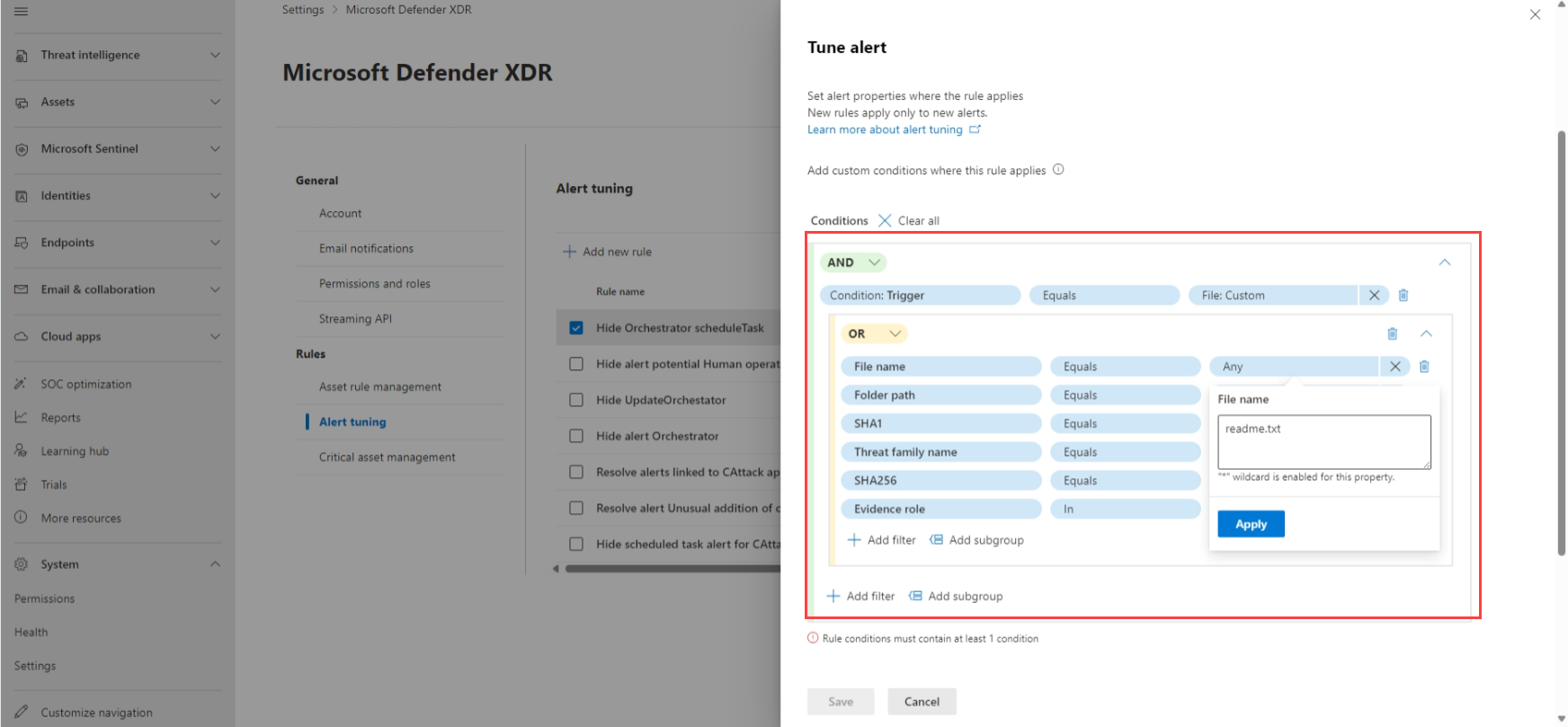Screen dimensions: 1568x727
Task: Open the OR operator dropdown
Action: [874, 333]
